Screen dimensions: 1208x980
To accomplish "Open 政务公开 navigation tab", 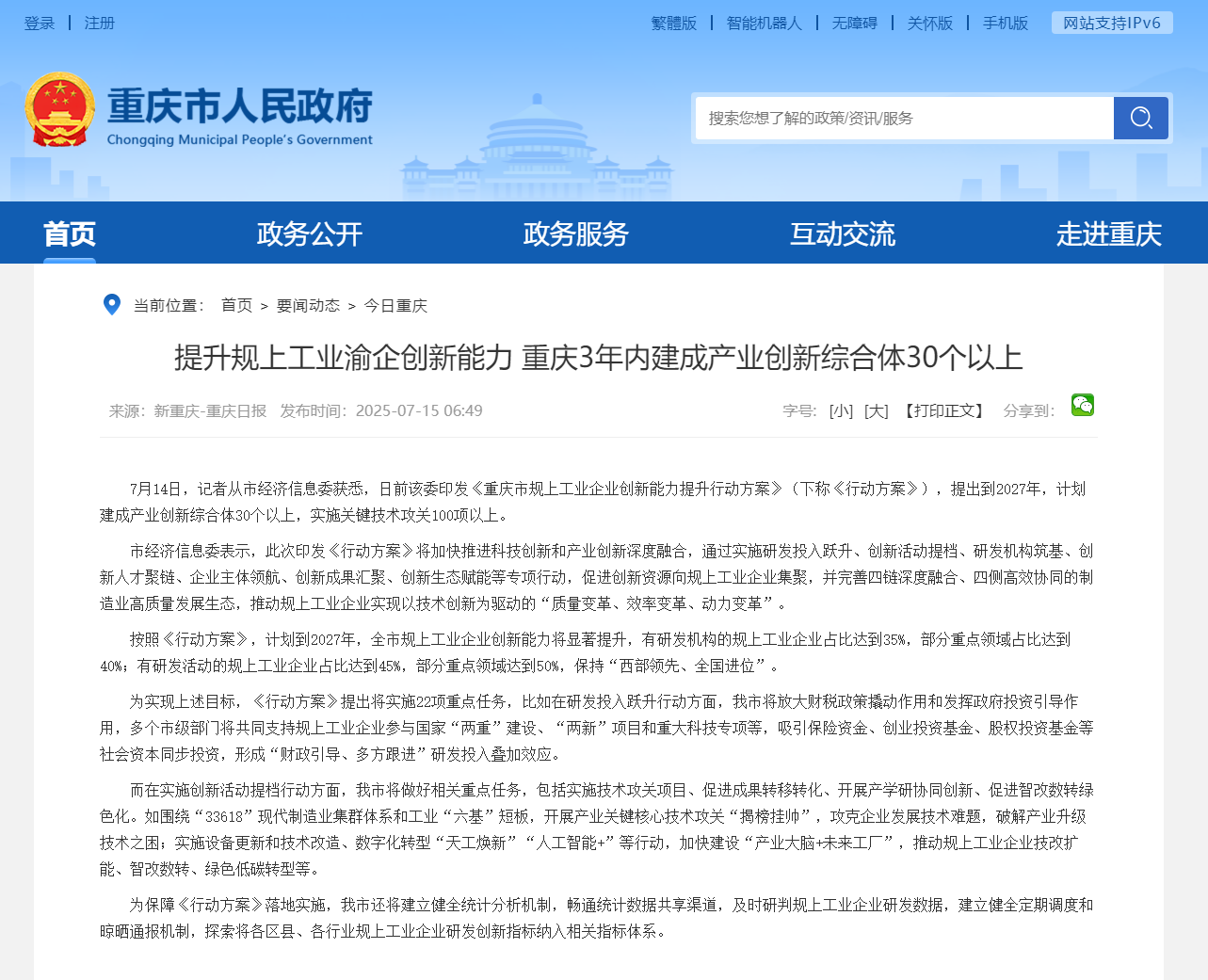I will pyautogui.click(x=310, y=233).
